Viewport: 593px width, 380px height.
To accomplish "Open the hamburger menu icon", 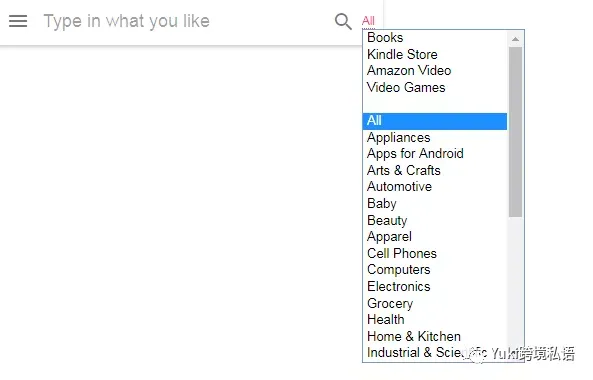I will tap(18, 21).
